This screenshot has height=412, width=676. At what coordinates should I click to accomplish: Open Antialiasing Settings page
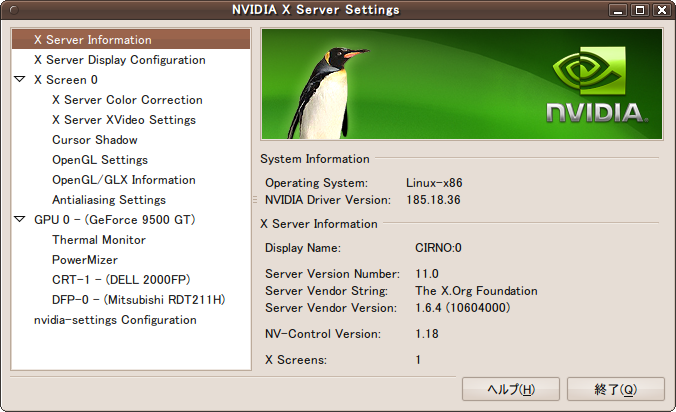(x=109, y=200)
